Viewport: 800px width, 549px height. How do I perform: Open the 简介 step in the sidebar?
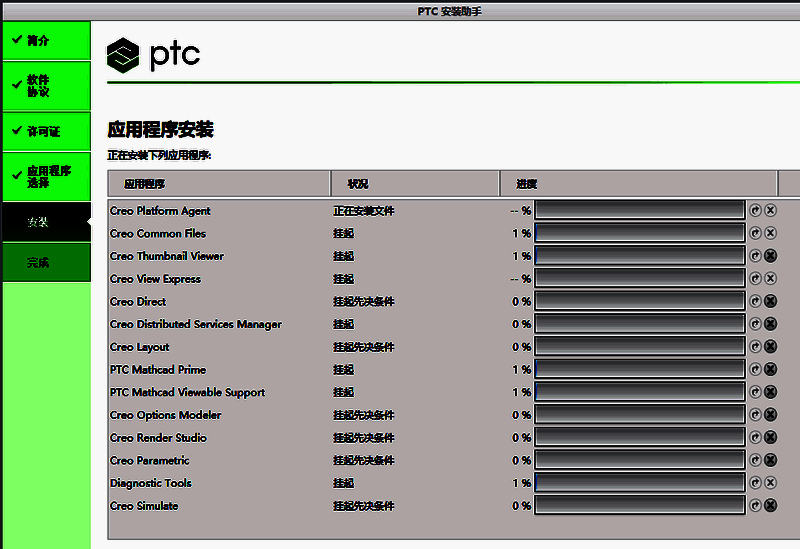45,41
